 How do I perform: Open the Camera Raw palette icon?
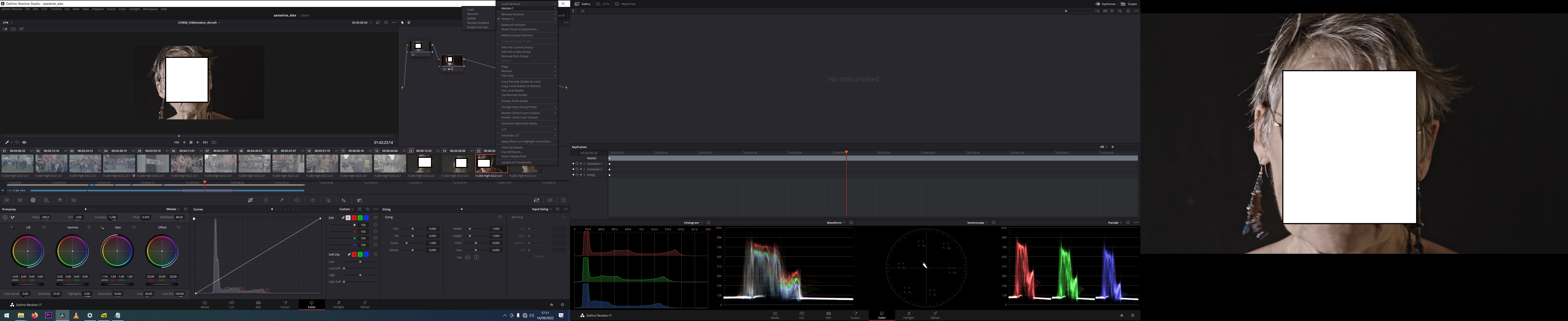click(x=7, y=200)
